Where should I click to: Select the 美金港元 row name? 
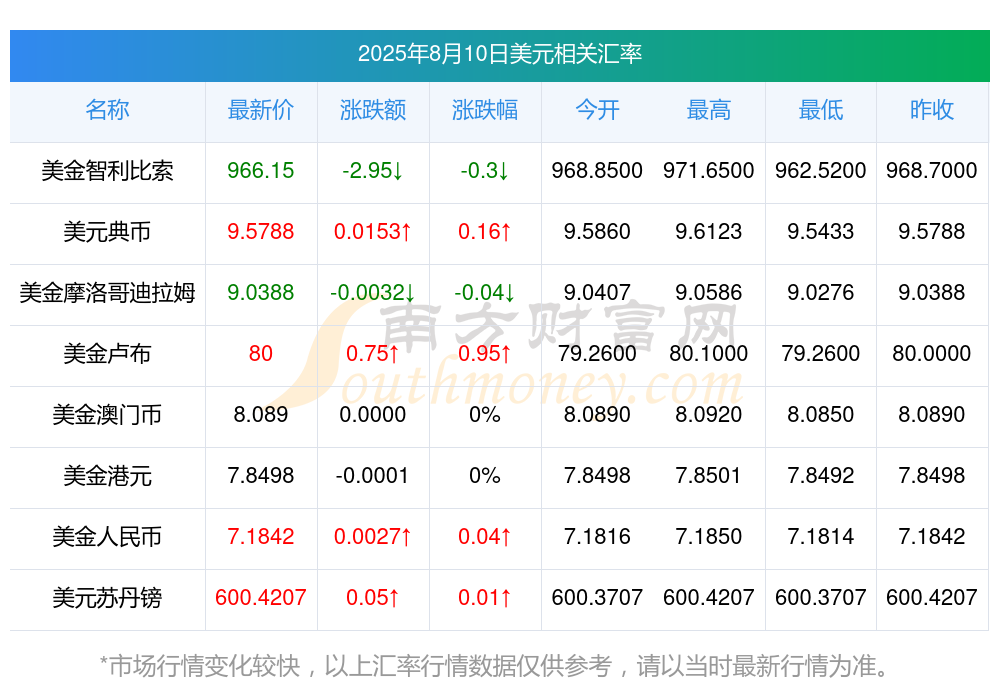pos(107,476)
